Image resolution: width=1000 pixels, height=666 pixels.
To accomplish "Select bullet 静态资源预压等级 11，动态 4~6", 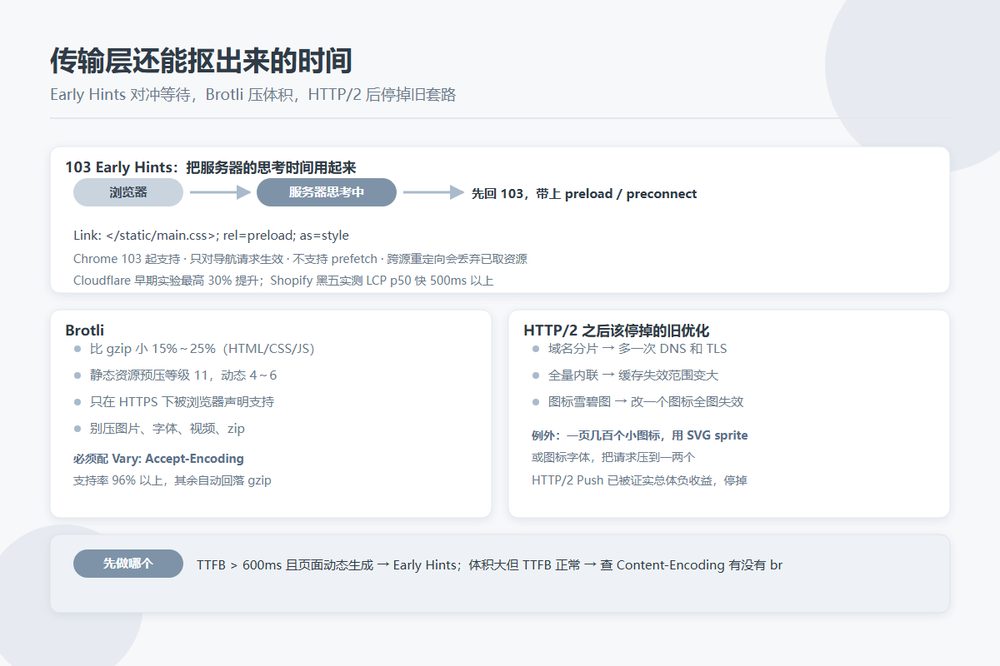I will click(183, 375).
